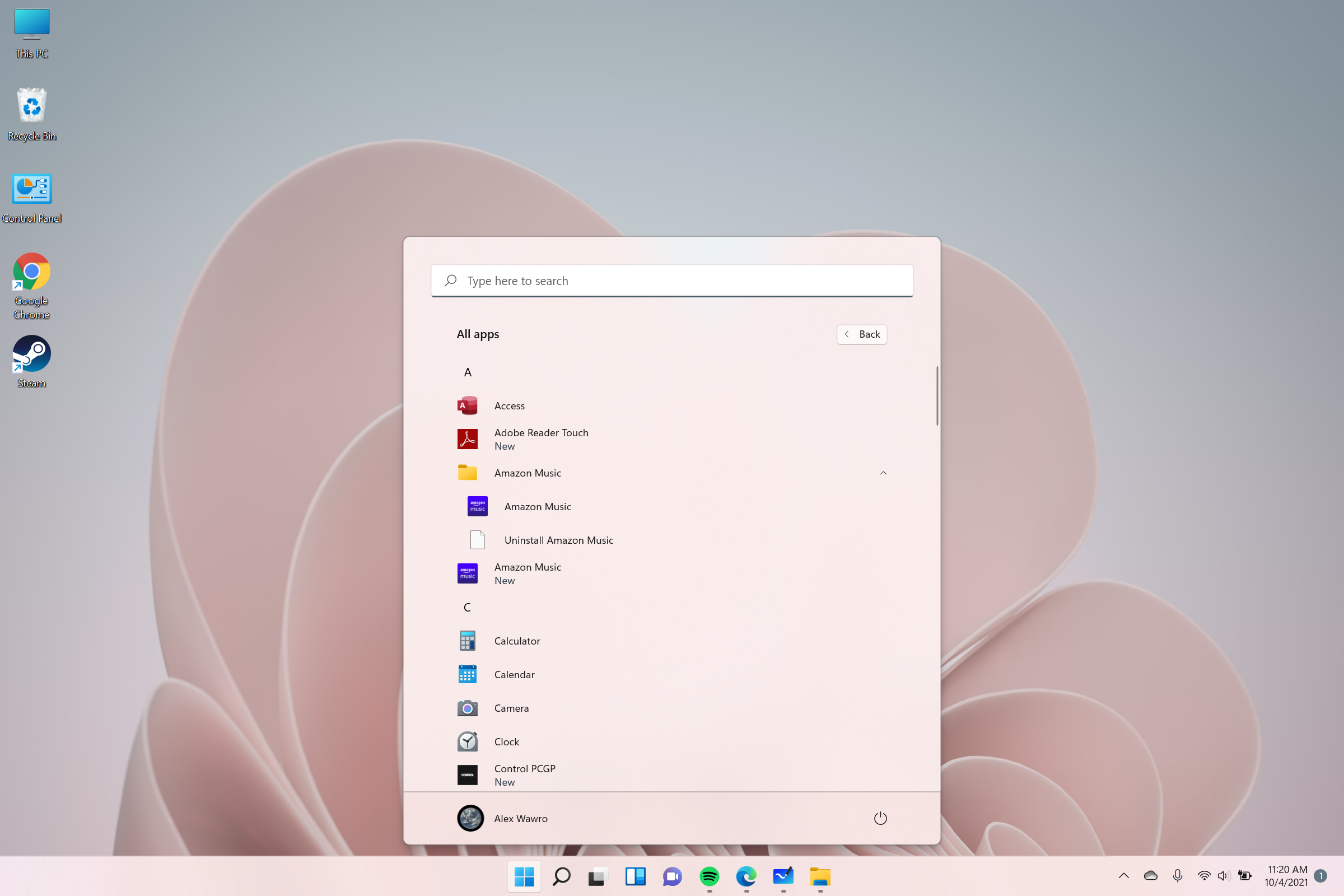Open the Windows Start menu
Viewport: 1344px width, 896px height.
point(524,877)
